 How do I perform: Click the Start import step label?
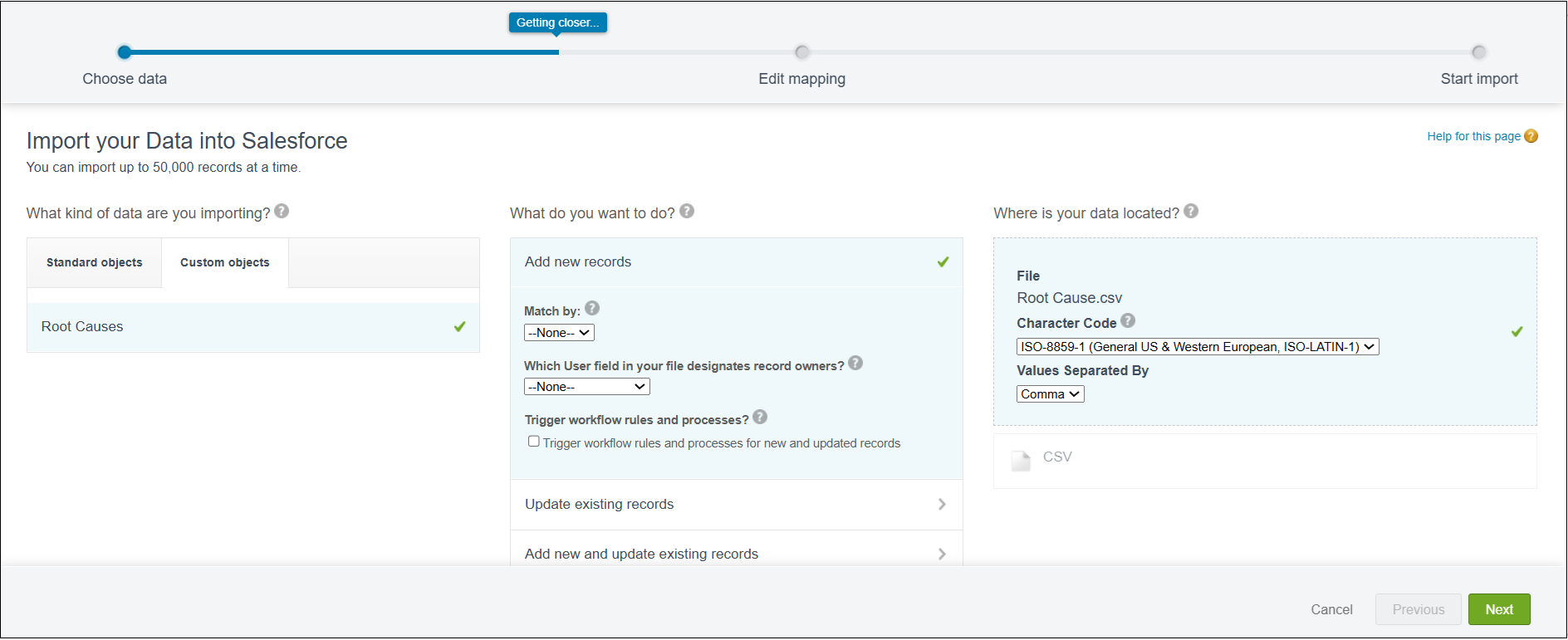pyautogui.click(x=1479, y=79)
